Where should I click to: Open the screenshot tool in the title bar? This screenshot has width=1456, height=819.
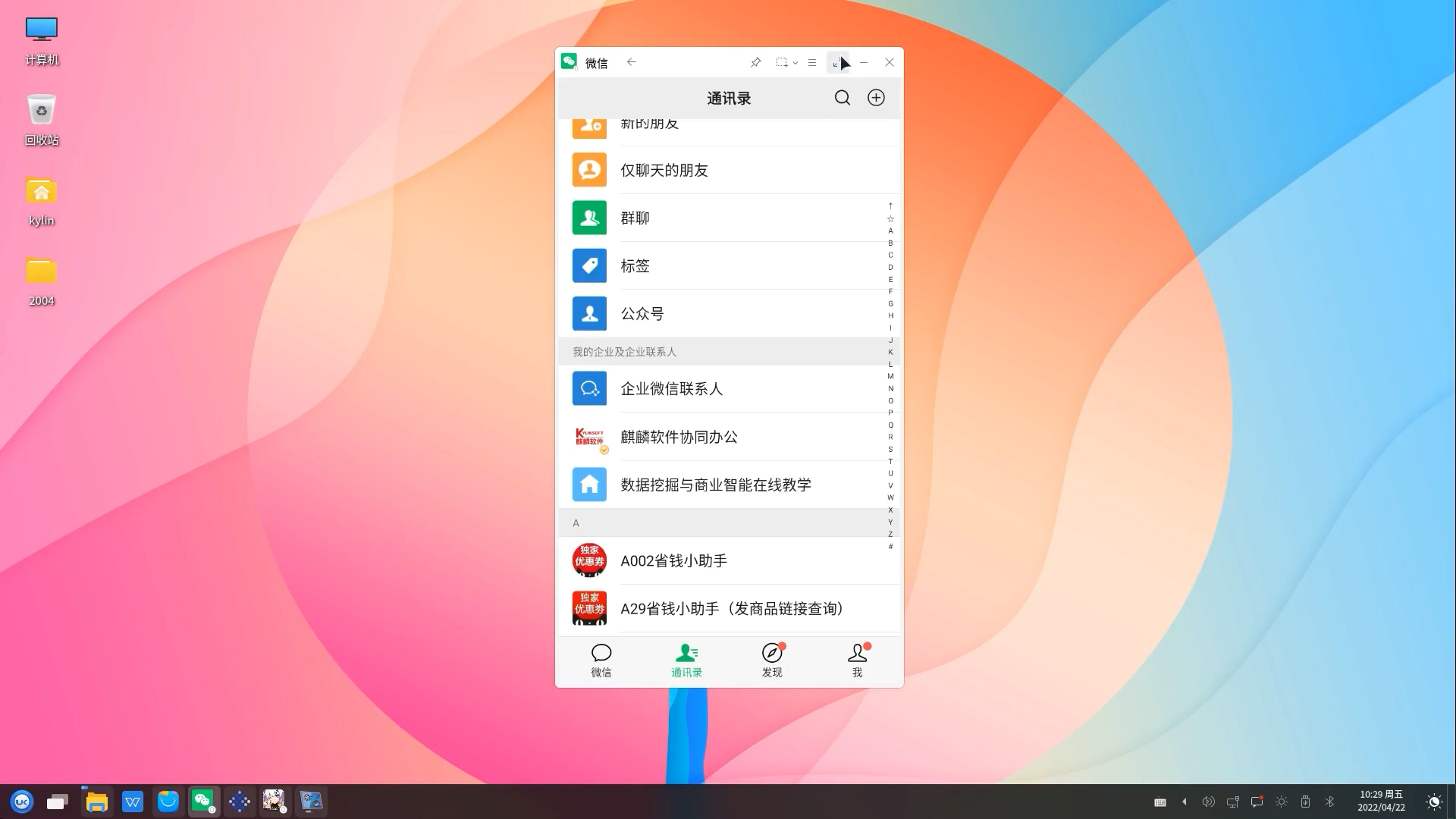783,62
